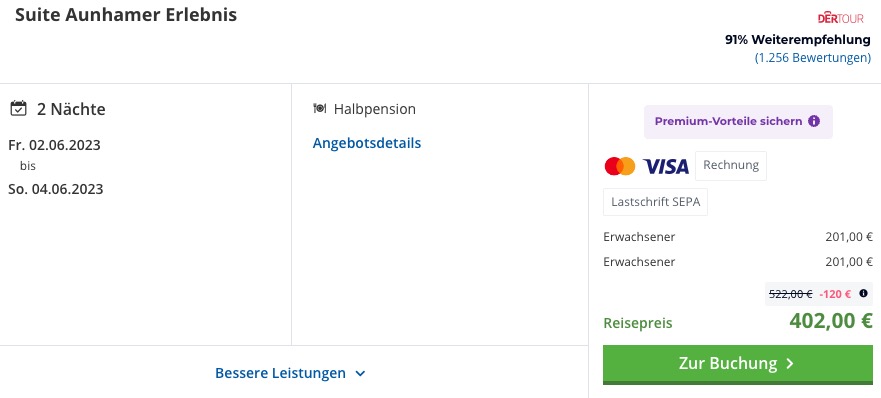The height and width of the screenshot is (398, 881).
Task: Open the 1.256 Bewertungen reviews link
Action: (812, 58)
